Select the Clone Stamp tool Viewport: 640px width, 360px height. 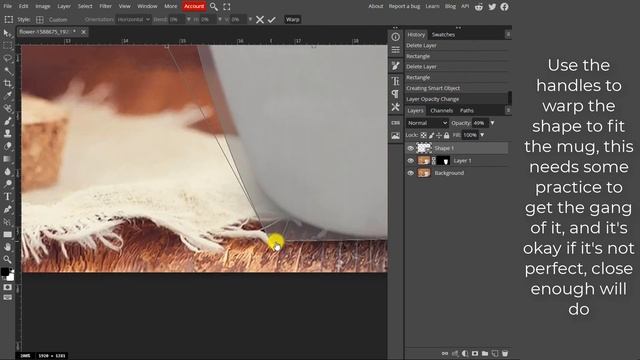7,133
